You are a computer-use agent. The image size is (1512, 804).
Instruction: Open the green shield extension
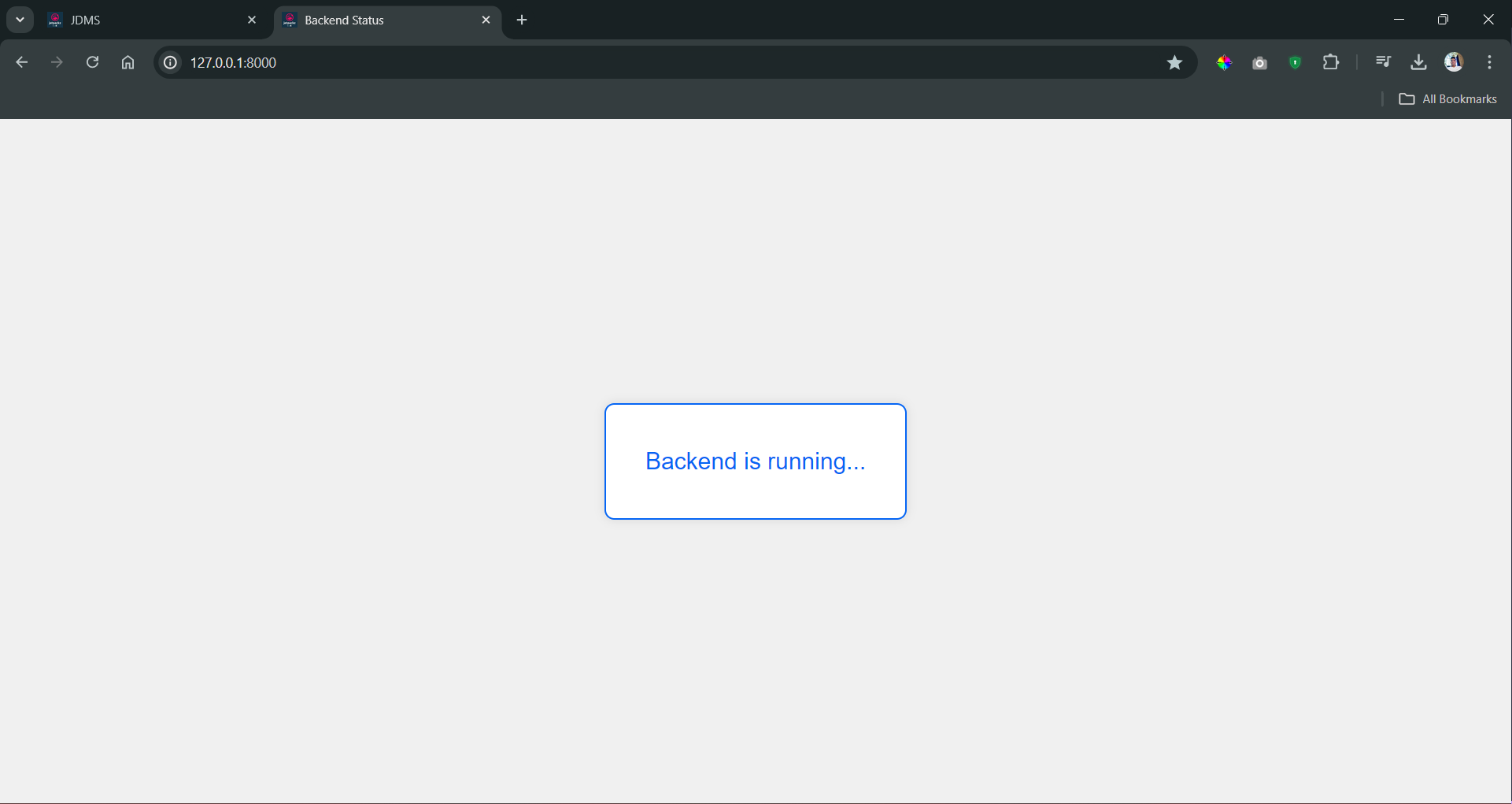(x=1295, y=62)
